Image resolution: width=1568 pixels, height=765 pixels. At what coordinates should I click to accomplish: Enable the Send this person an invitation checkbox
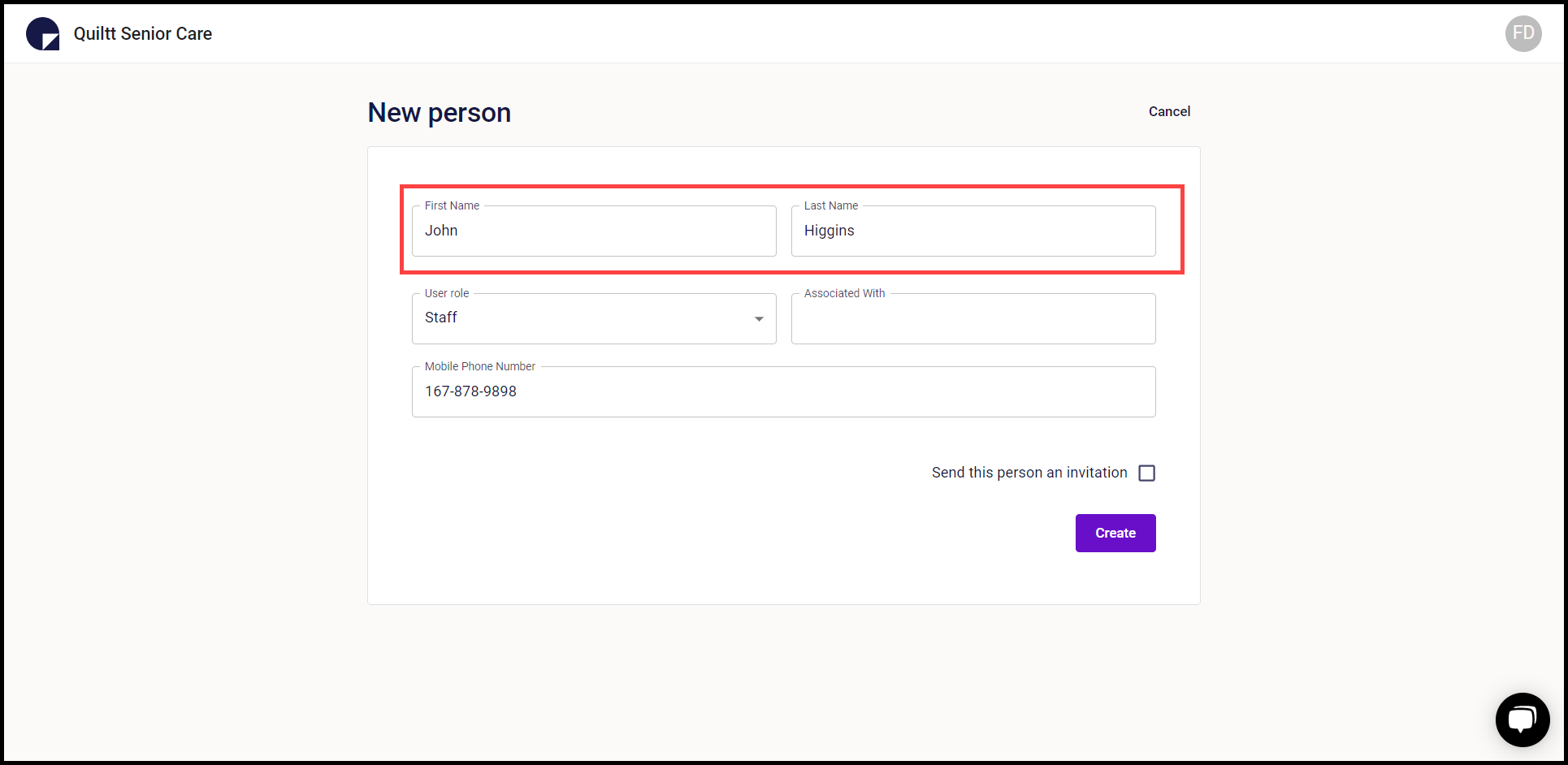(x=1146, y=473)
